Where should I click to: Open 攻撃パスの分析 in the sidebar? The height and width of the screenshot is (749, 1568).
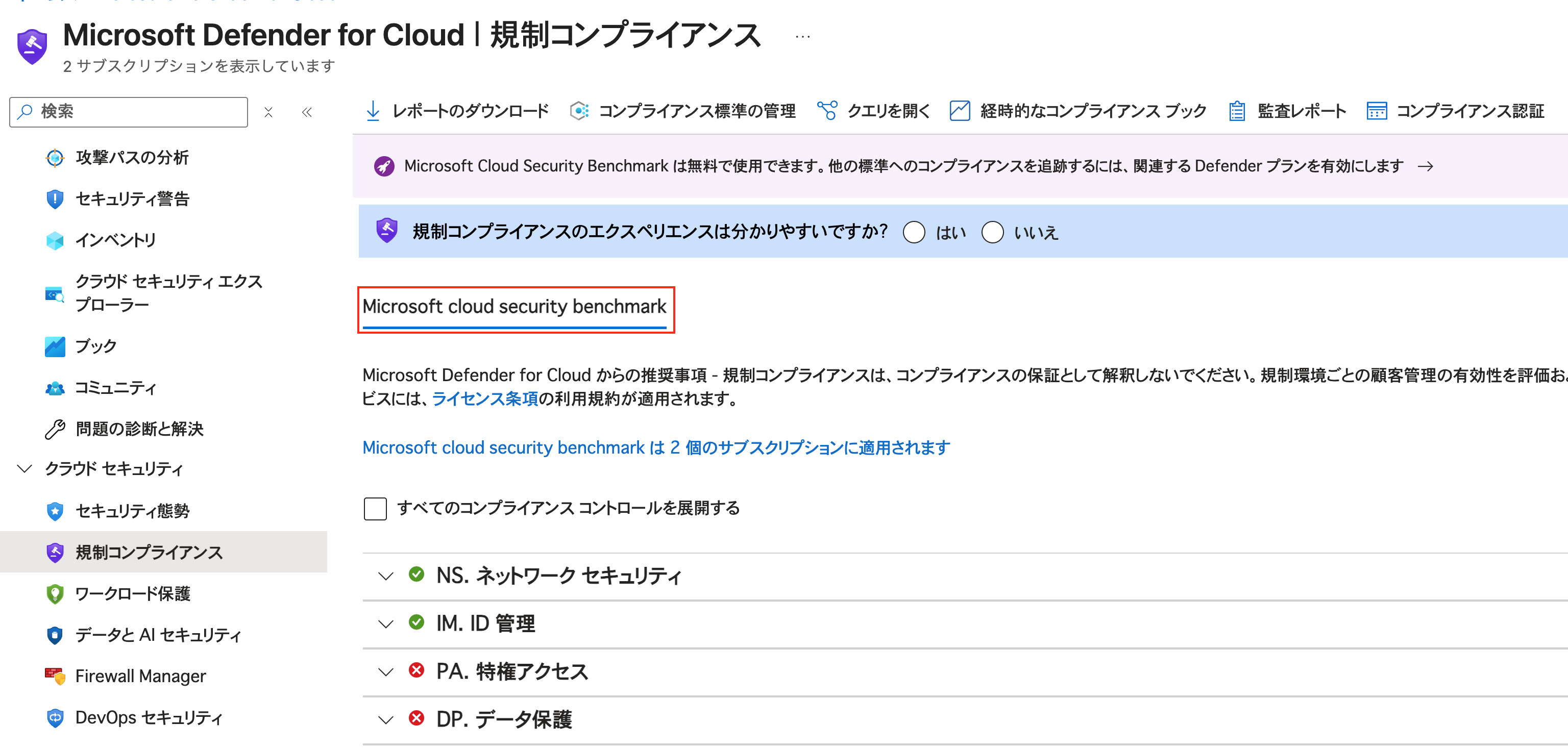pos(132,158)
